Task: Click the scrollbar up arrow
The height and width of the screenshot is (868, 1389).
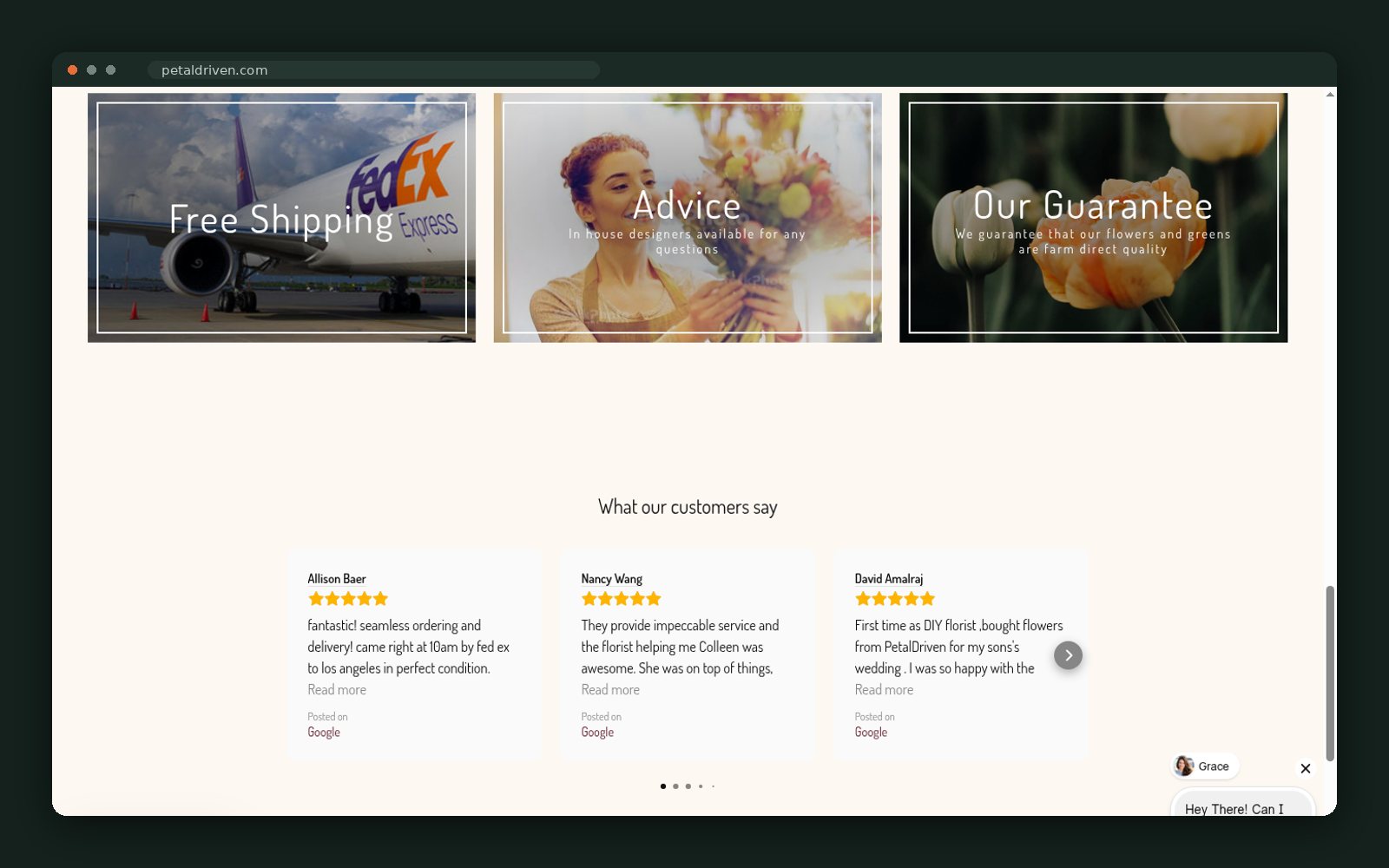Action: point(1329,95)
